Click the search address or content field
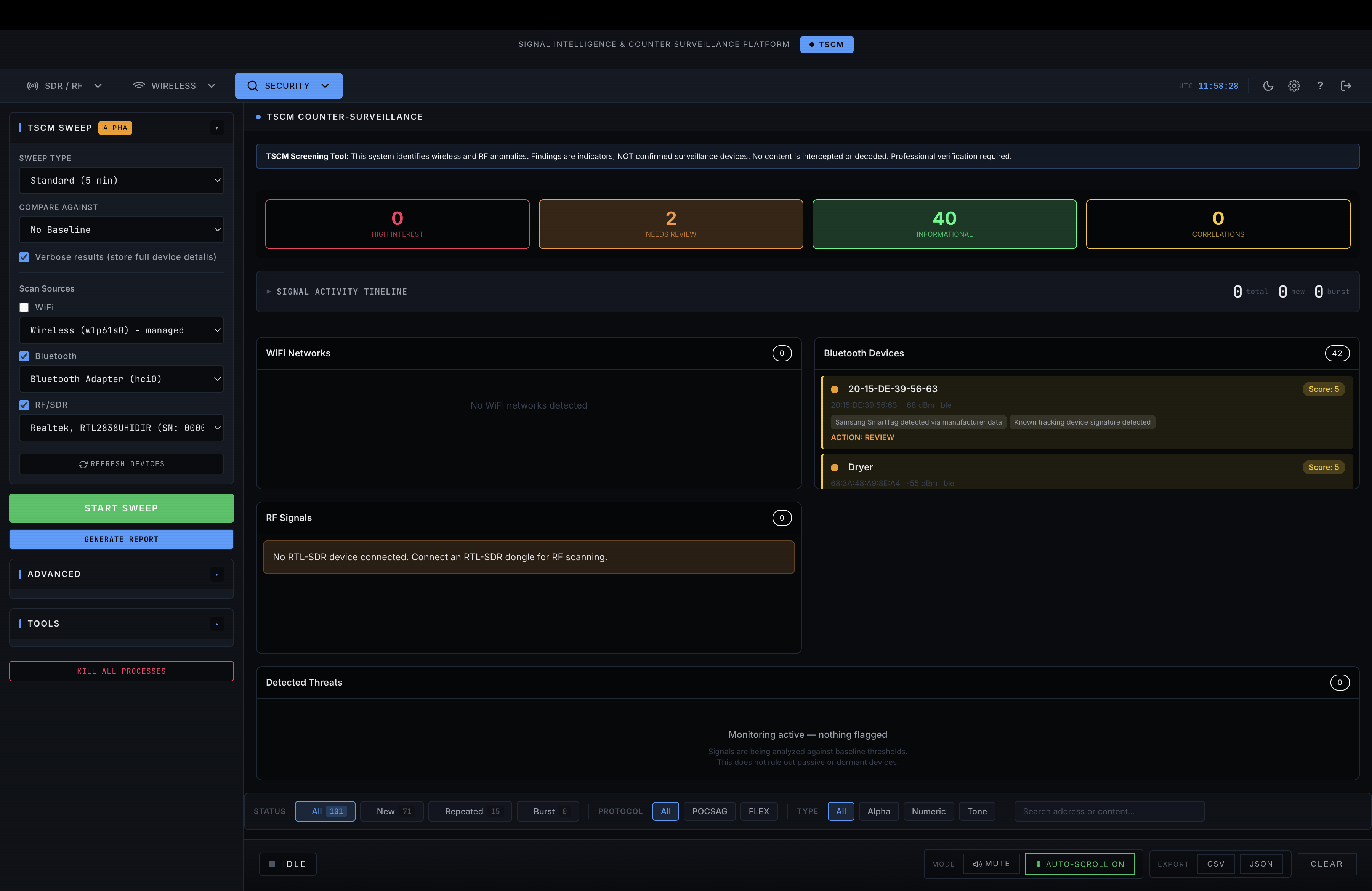This screenshot has width=1372, height=891. click(1109, 811)
